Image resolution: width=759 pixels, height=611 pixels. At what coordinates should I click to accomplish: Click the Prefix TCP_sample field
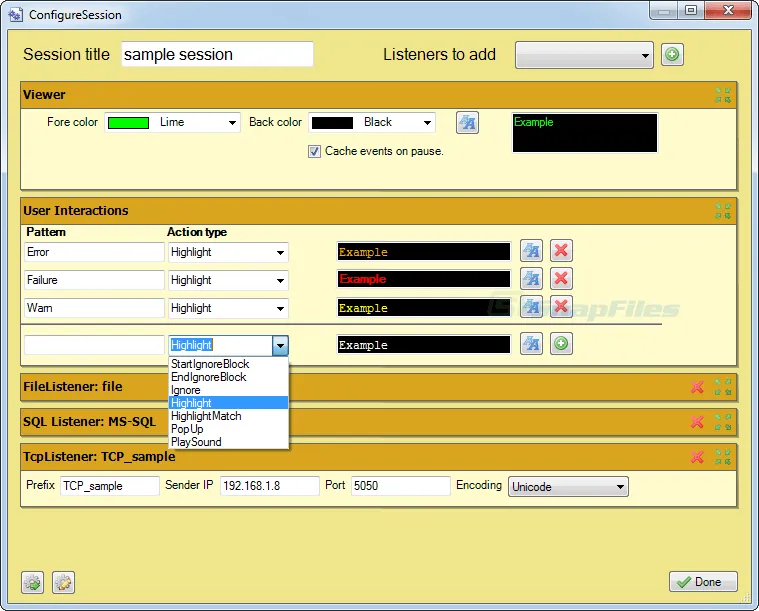(x=110, y=486)
